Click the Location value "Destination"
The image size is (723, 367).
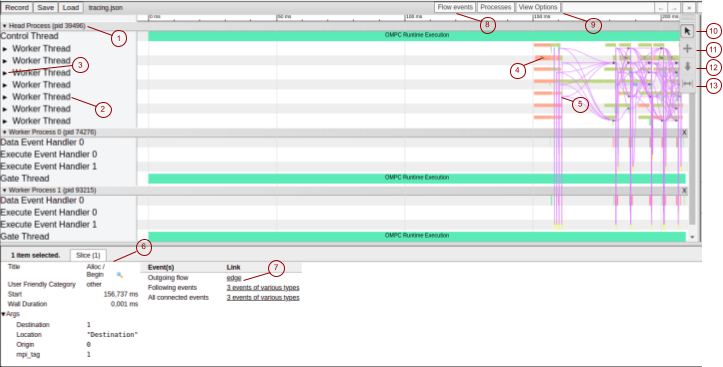pyautogui.click(x=113, y=335)
